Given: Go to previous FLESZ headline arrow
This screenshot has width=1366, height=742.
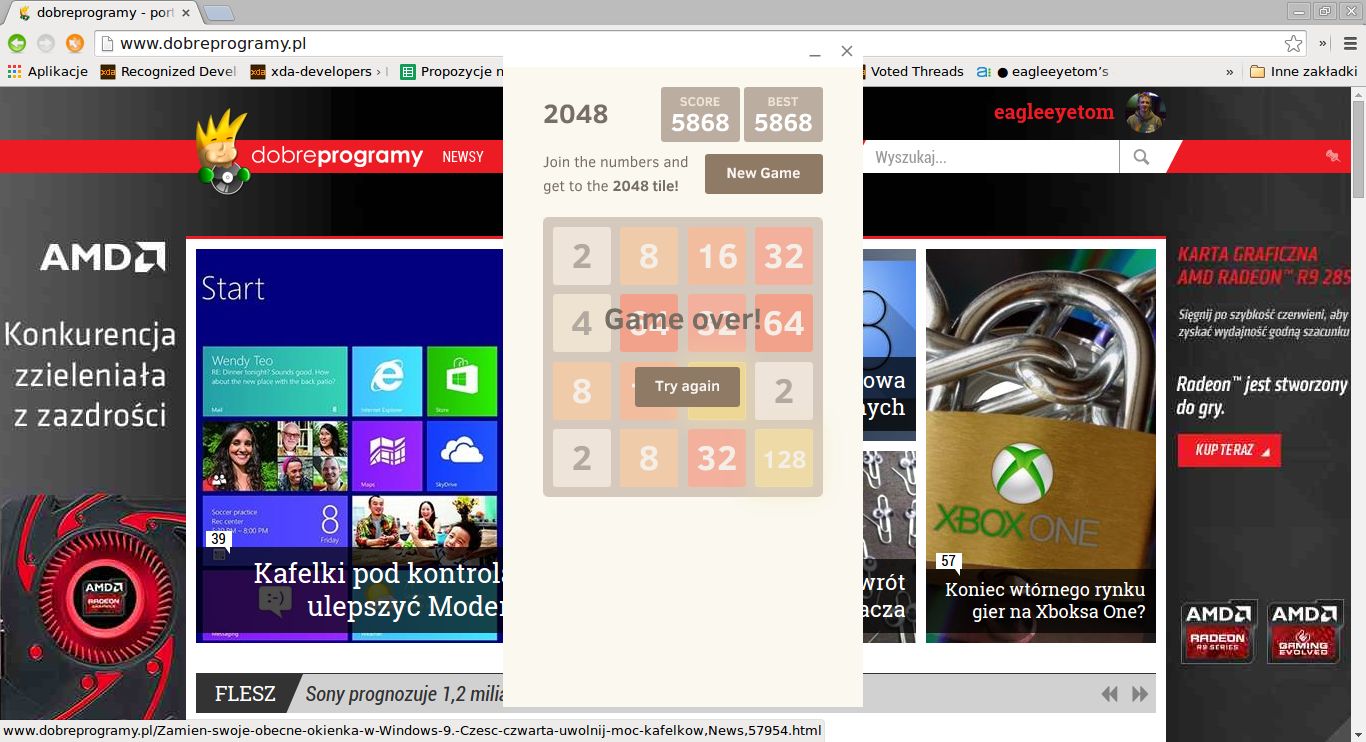Looking at the screenshot, I should pos(1109,694).
